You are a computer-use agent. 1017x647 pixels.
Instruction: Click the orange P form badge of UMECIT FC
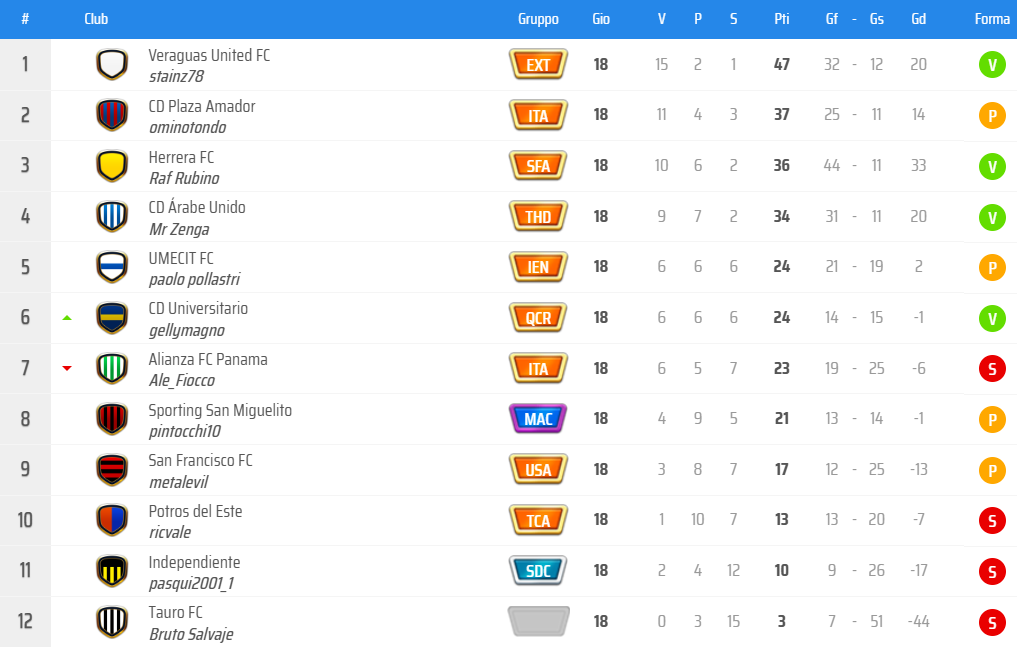click(x=992, y=267)
